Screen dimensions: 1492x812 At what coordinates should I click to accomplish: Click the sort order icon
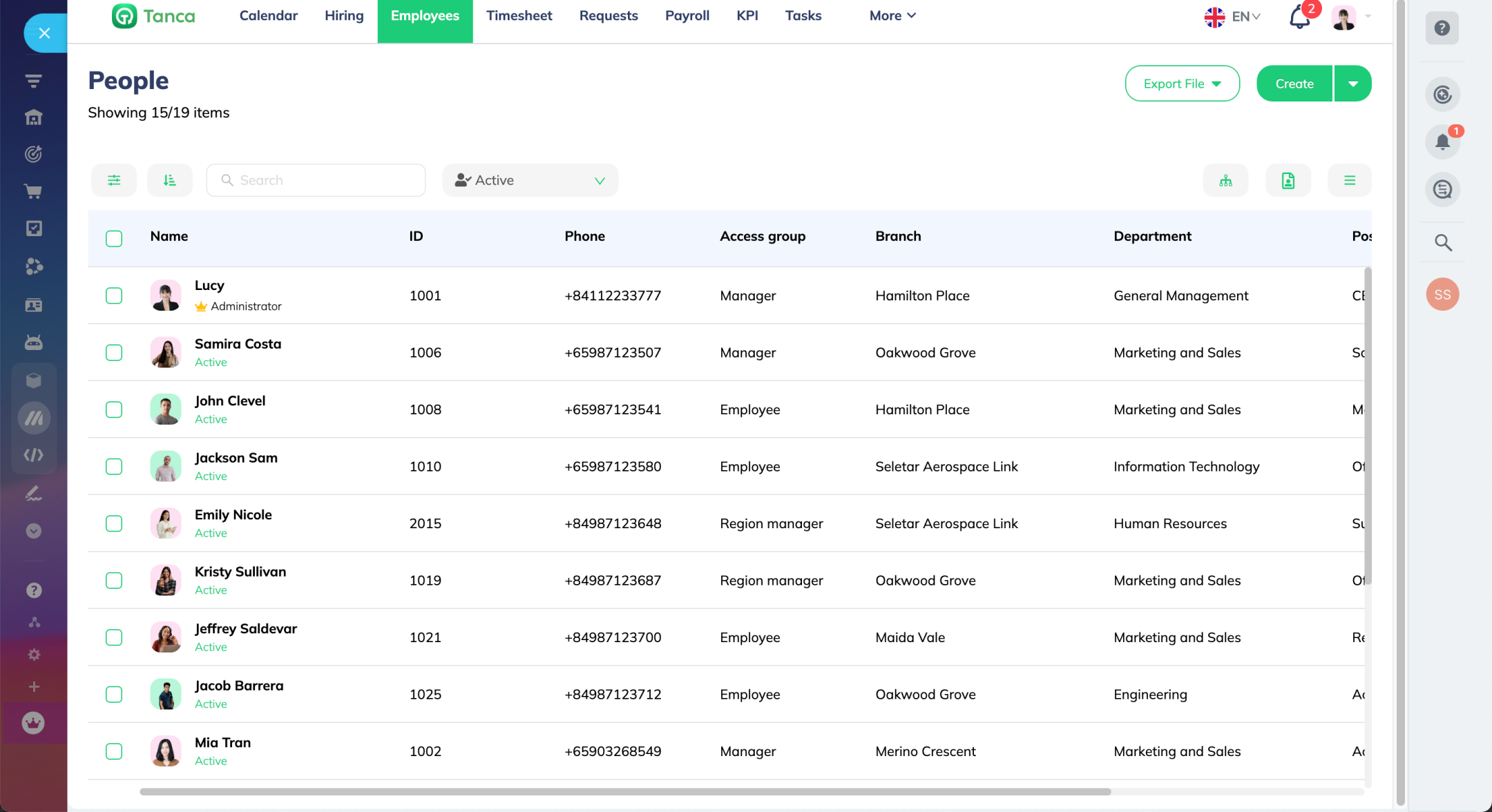click(x=169, y=180)
